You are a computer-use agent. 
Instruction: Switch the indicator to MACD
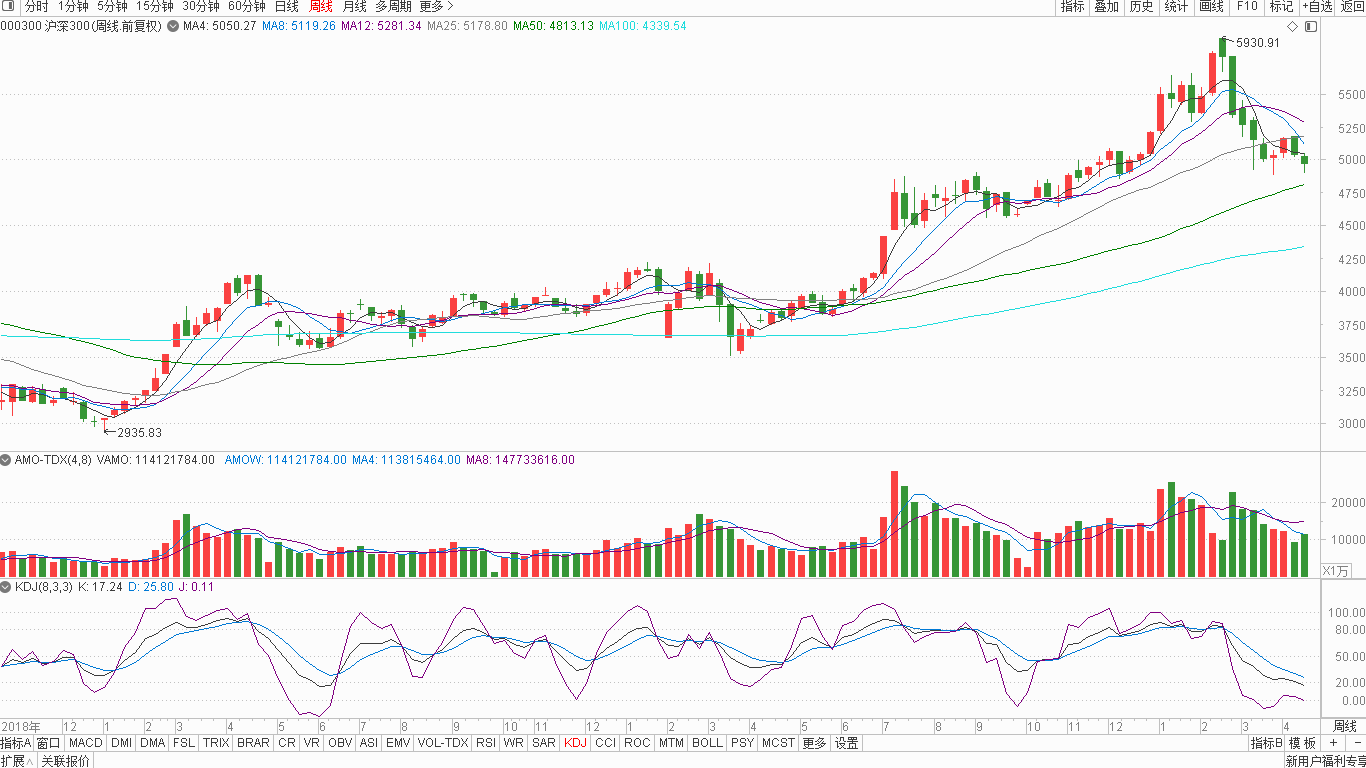pyautogui.click(x=86, y=743)
